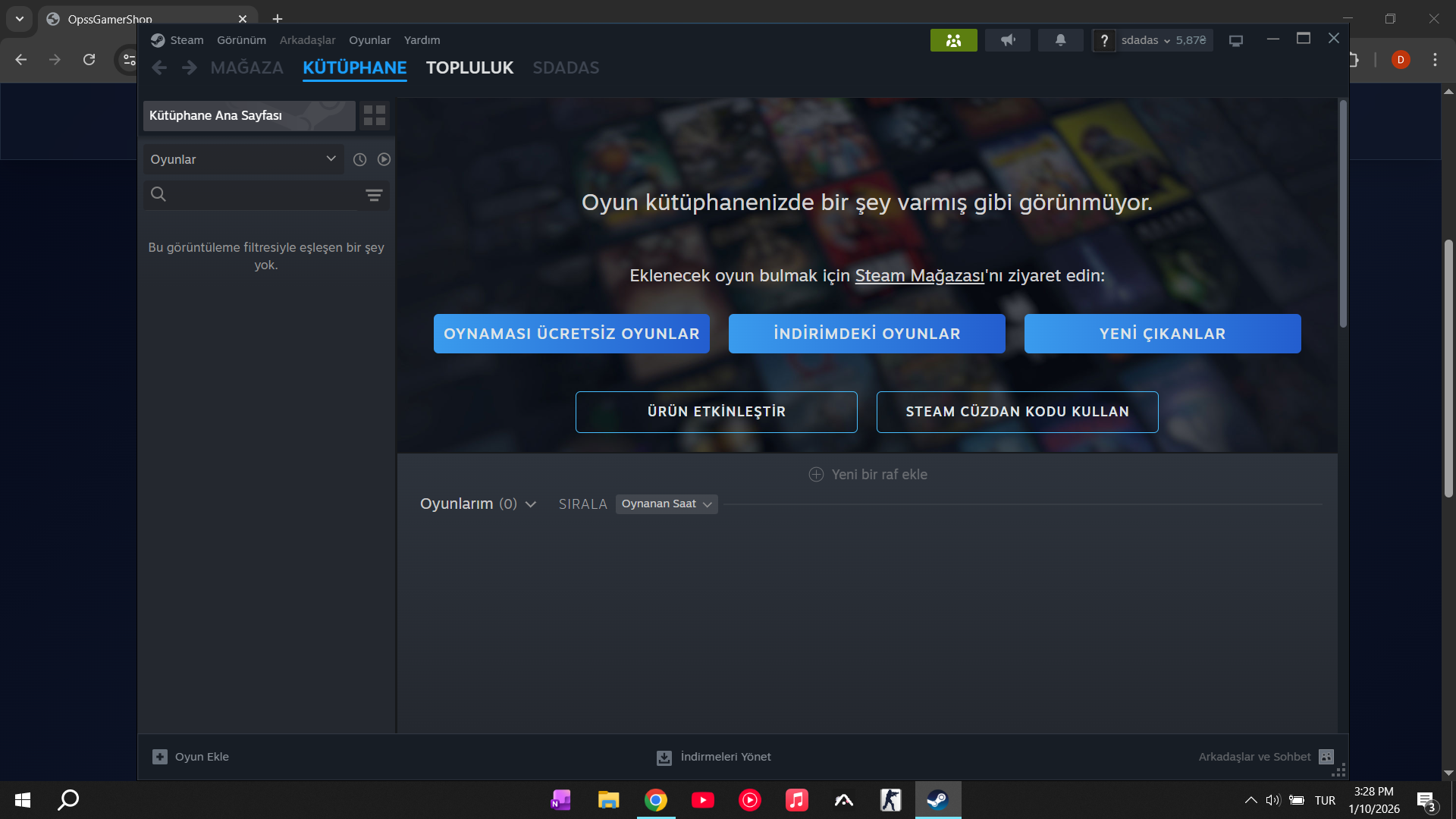
Task: Open Chrome from the taskbar
Action: coord(656,800)
